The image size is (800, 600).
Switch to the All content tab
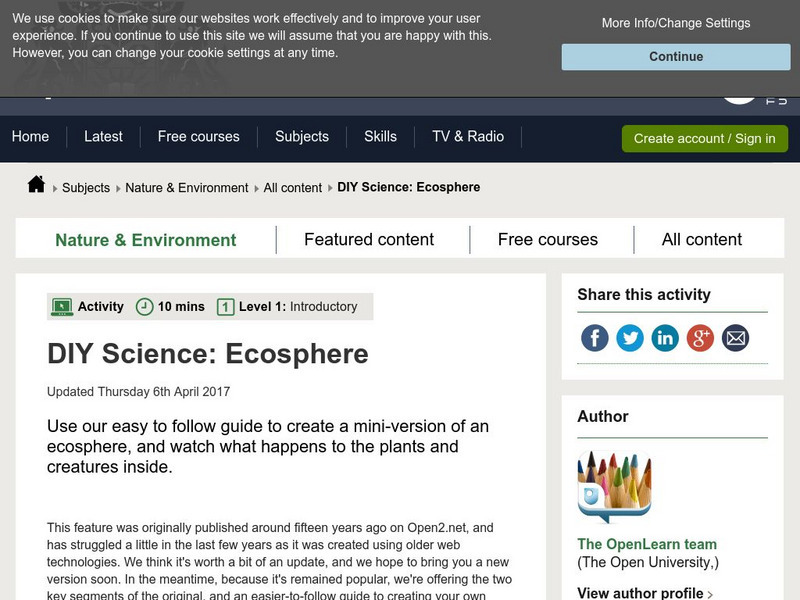pyautogui.click(x=702, y=240)
